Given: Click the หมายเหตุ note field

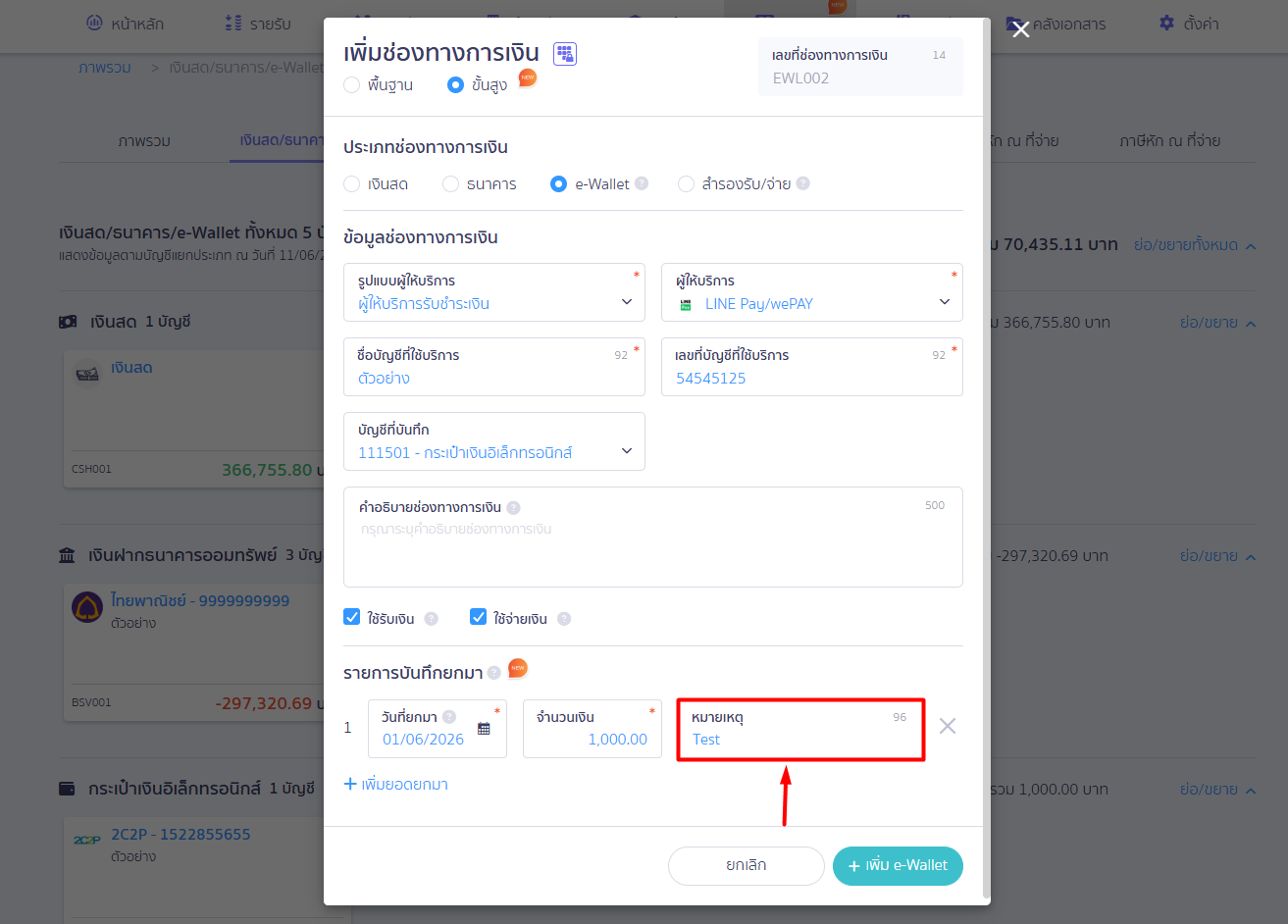Looking at the screenshot, I should click(x=800, y=729).
